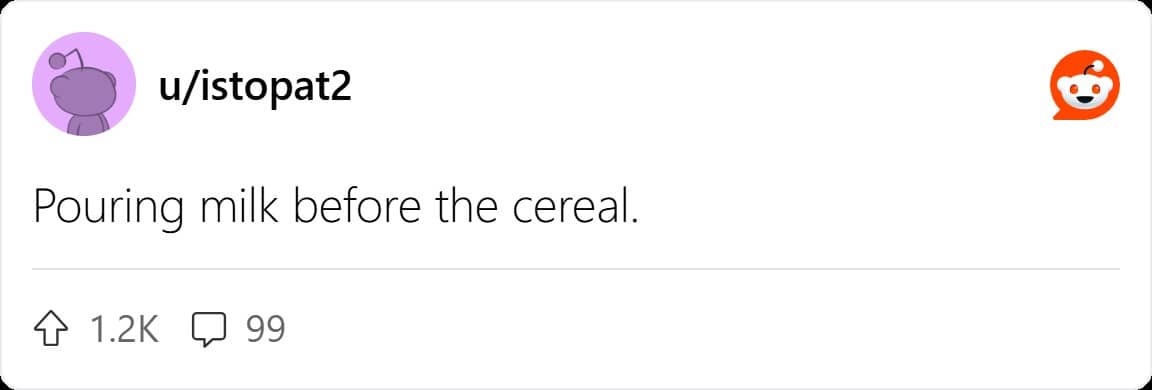This screenshot has height=390, width=1152.
Task: Click the horizontal divider line under the post
Action: [576, 270]
